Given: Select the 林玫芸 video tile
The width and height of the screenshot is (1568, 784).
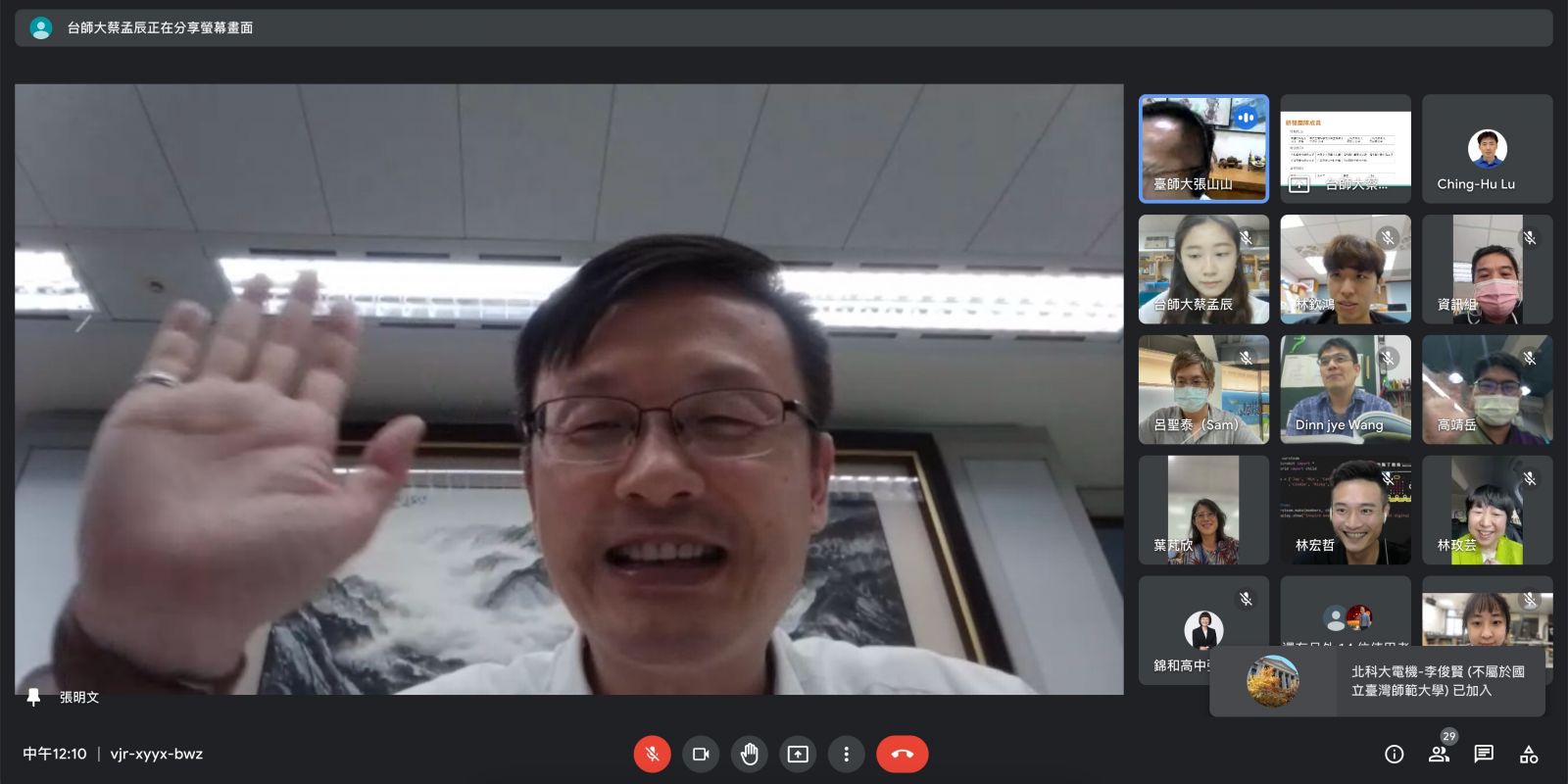Looking at the screenshot, I should tap(1488, 511).
